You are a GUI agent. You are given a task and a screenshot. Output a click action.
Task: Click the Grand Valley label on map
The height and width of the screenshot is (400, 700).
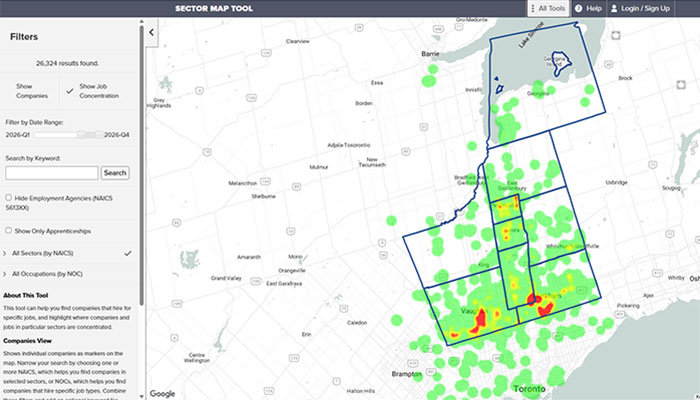pyautogui.click(x=226, y=278)
